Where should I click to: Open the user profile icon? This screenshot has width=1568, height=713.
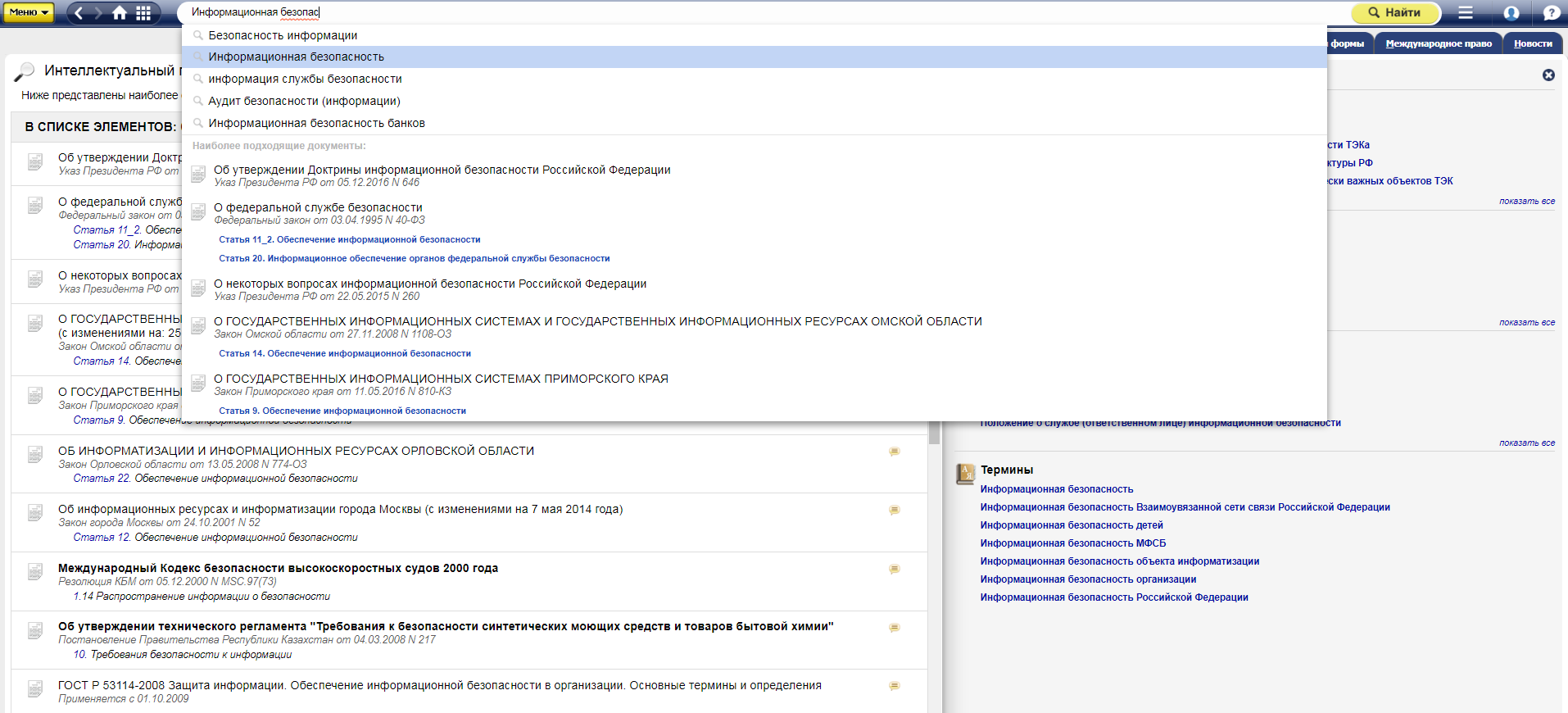click(1511, 12)
